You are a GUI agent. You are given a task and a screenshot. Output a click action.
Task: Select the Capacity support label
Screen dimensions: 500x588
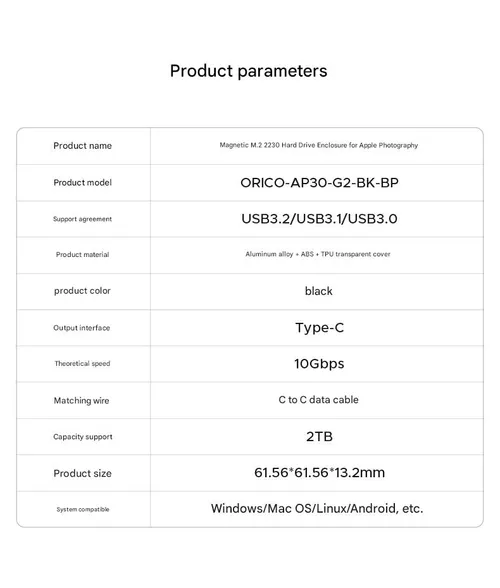tap(83, 437)
